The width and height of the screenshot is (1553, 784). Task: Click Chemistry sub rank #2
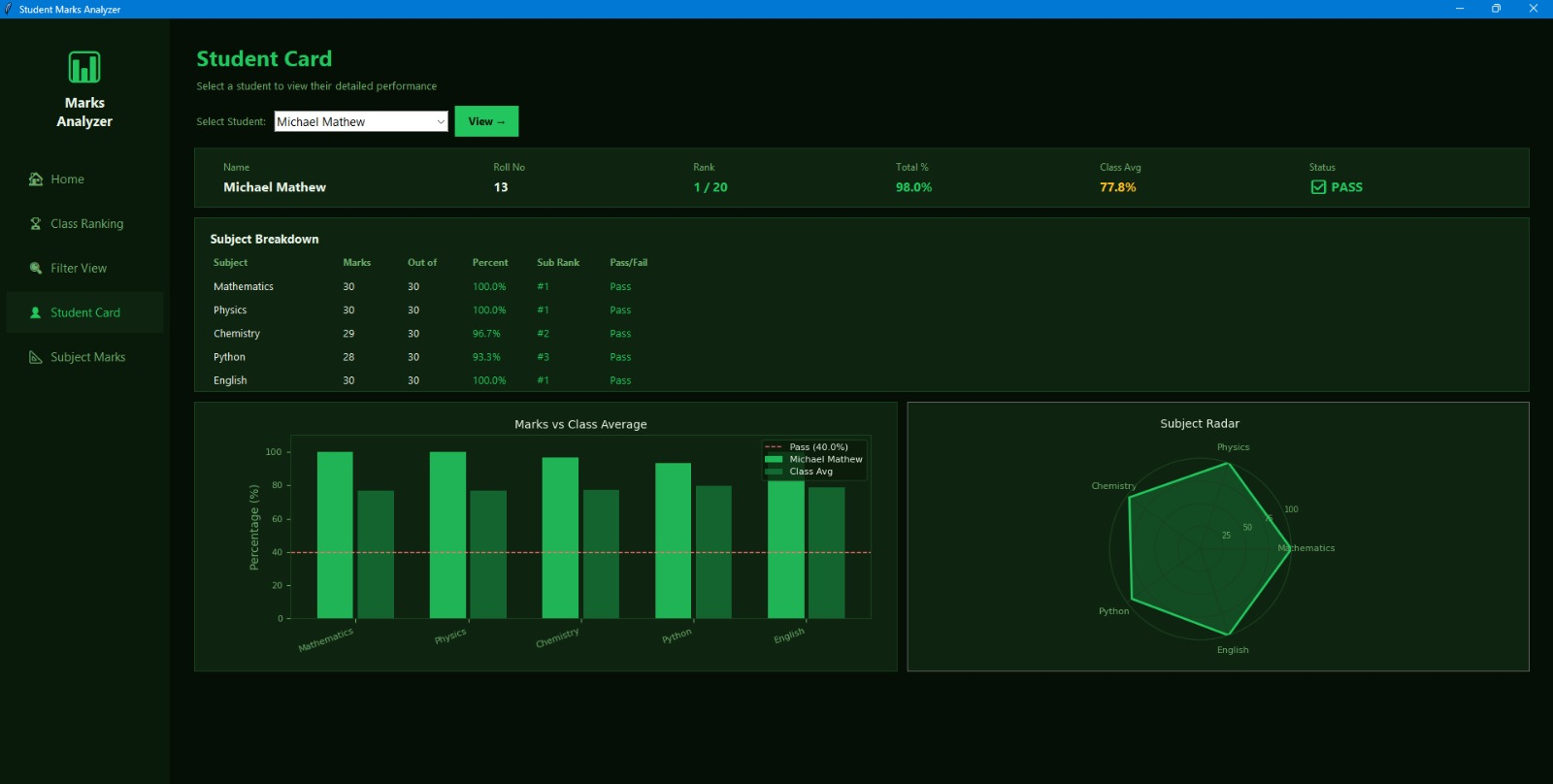coord(543,334)
